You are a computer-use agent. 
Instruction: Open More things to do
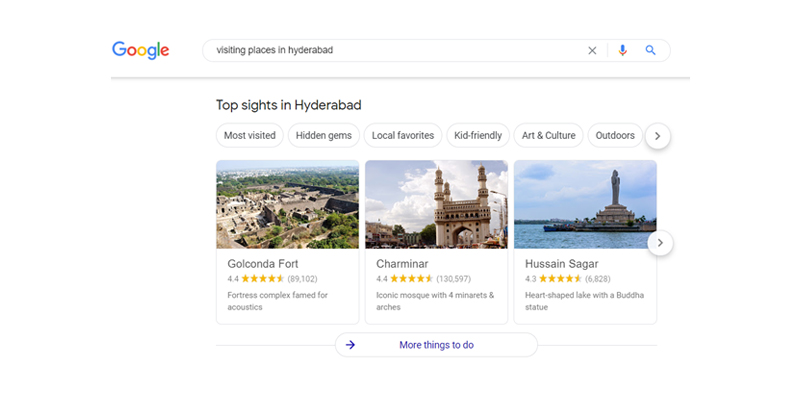point(436,345)
